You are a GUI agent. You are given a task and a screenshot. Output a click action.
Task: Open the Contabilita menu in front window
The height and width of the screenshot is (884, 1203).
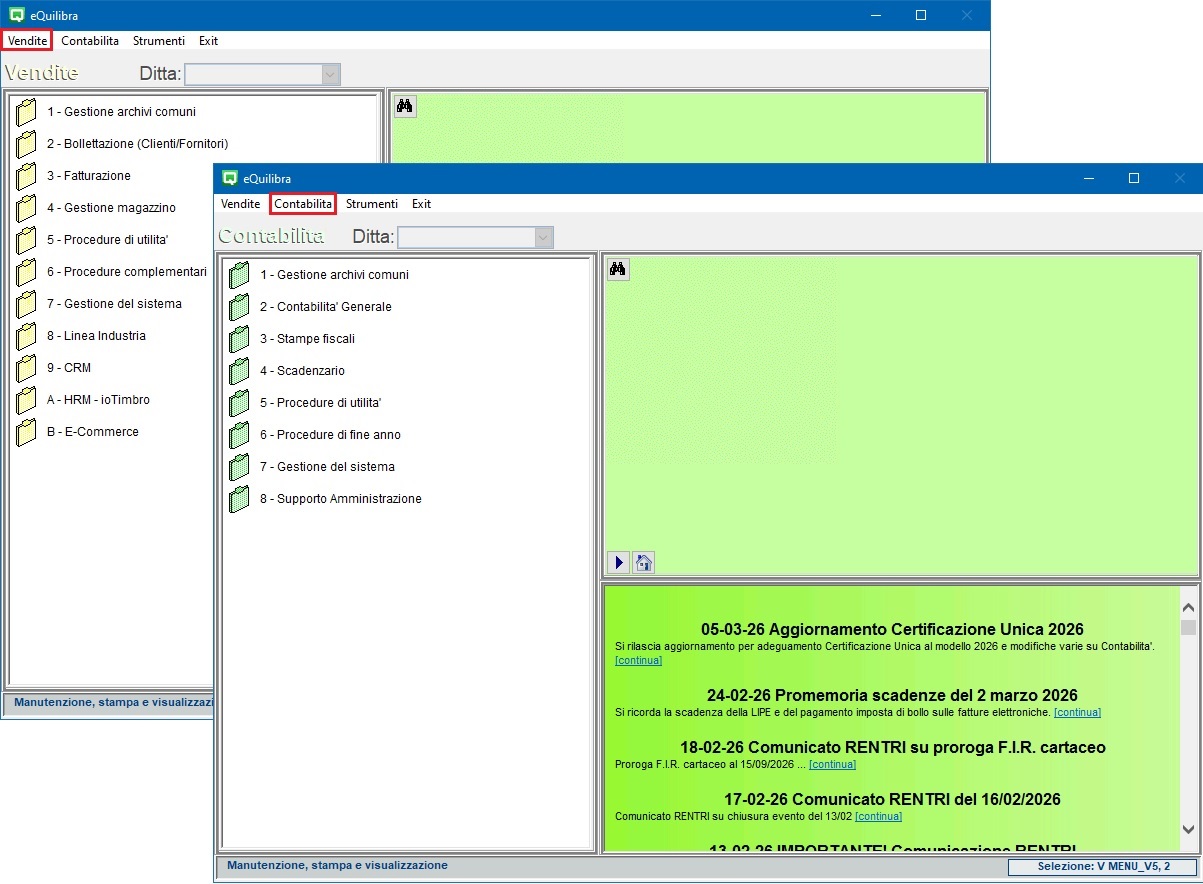303,204
